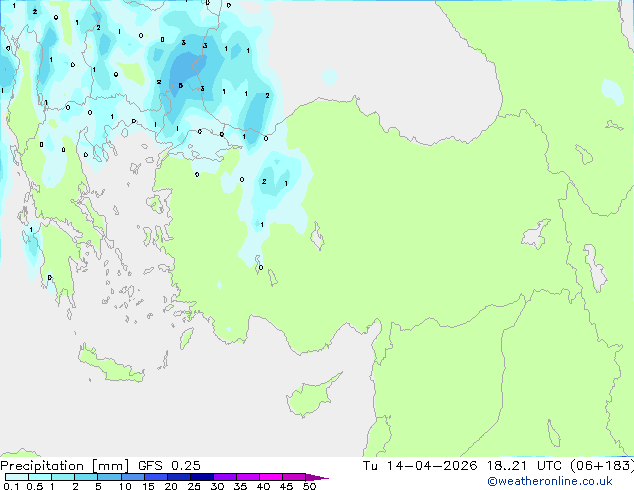Select the 10–15 mm legend swatch

(x=132, y=477)
